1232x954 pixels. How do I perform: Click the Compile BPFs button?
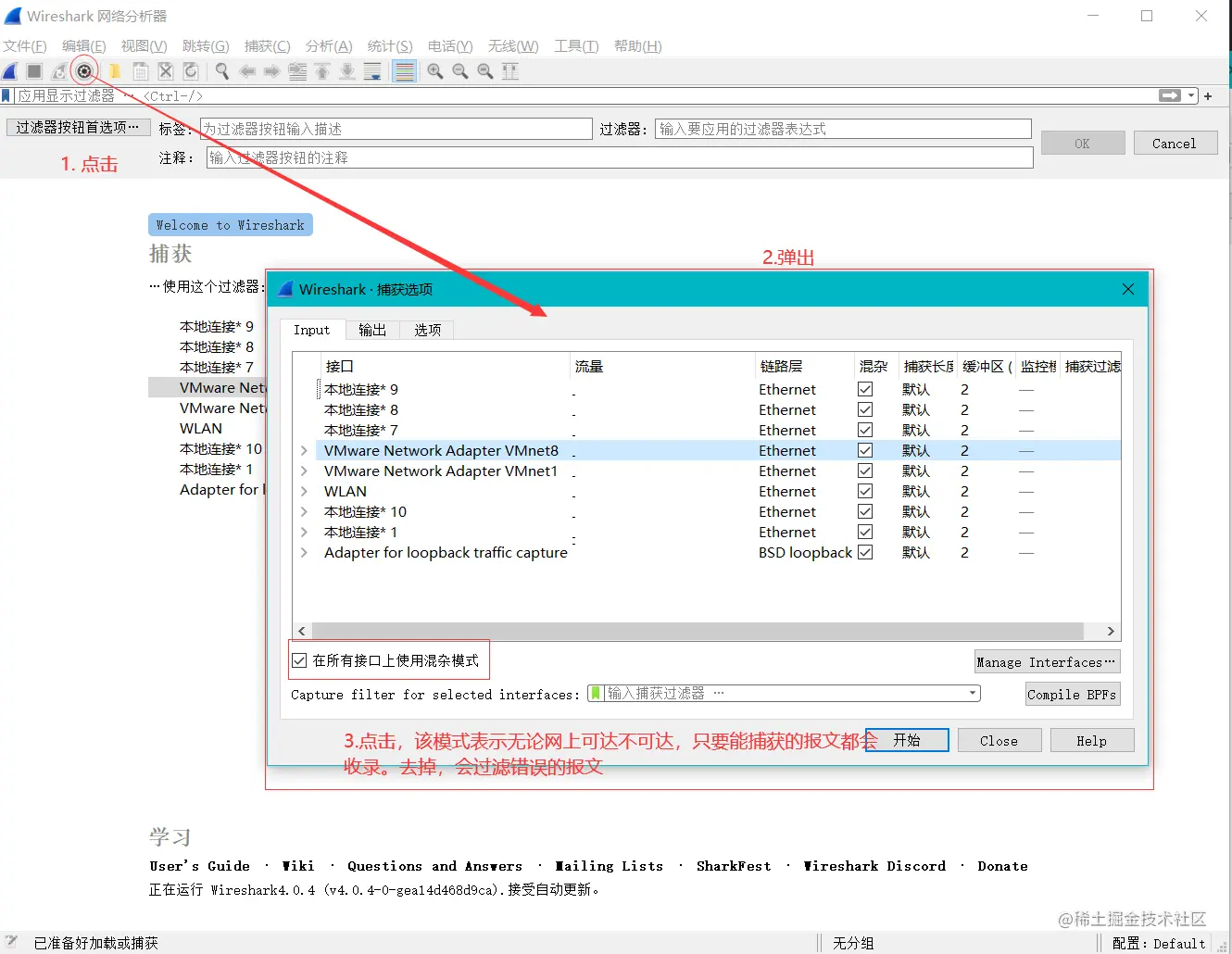1073,694
